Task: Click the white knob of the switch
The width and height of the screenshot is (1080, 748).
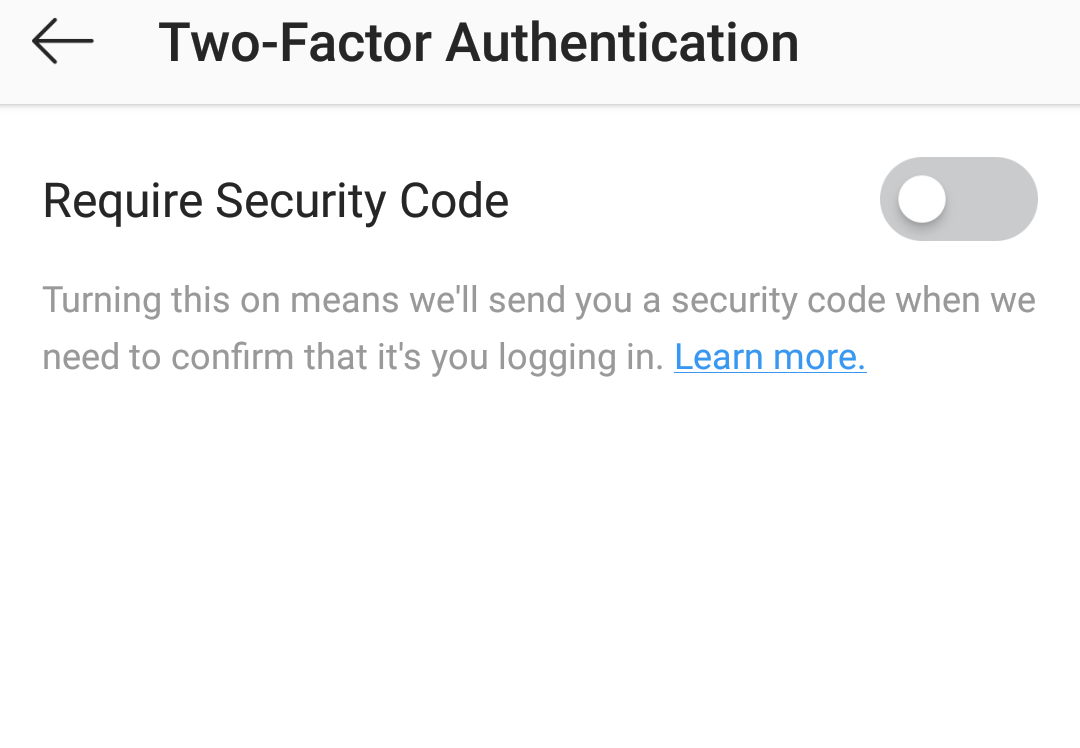Action: click(x=922, y=199)
